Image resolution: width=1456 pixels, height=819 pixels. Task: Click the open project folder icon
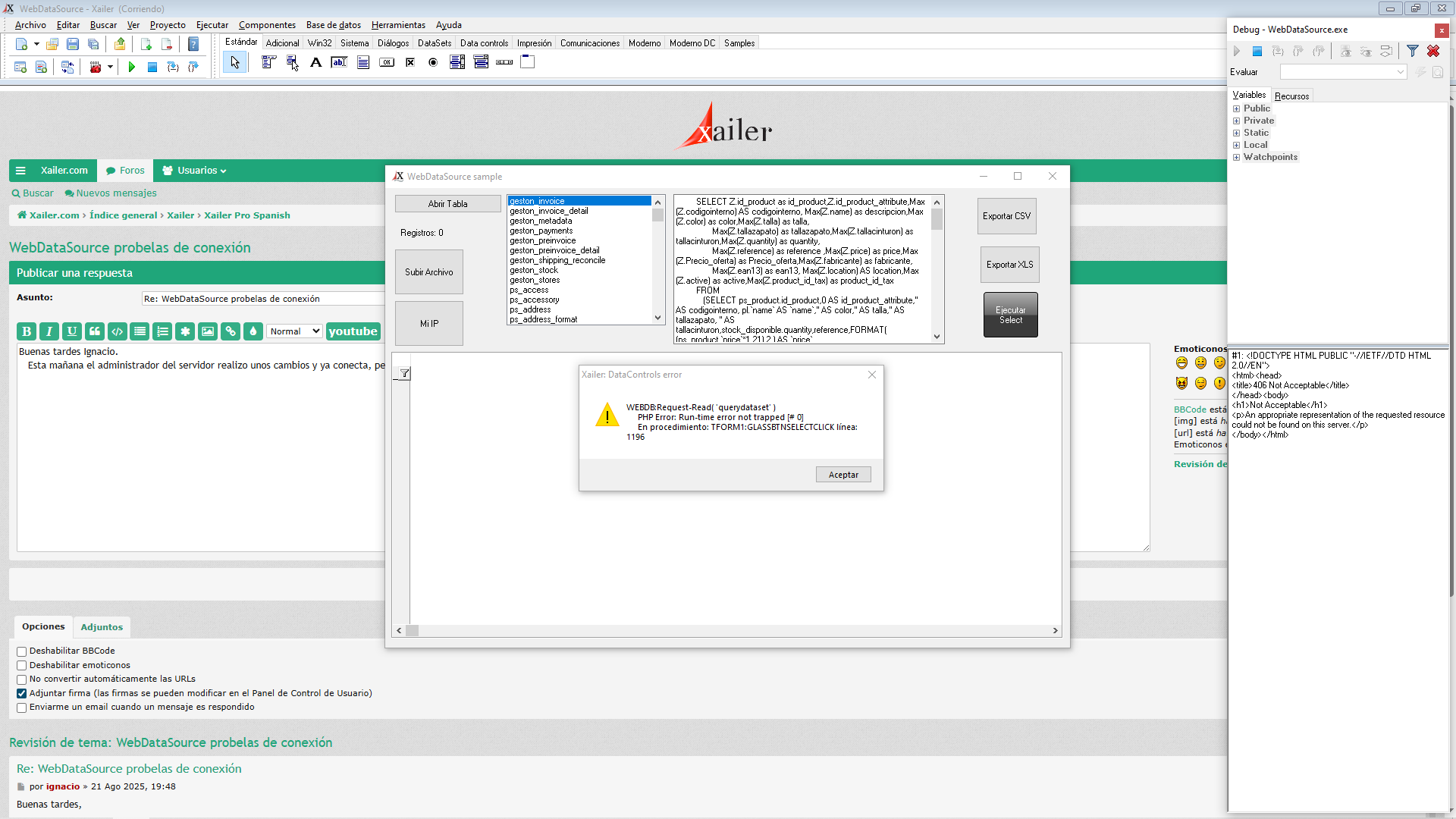click(x=52, y=44)
